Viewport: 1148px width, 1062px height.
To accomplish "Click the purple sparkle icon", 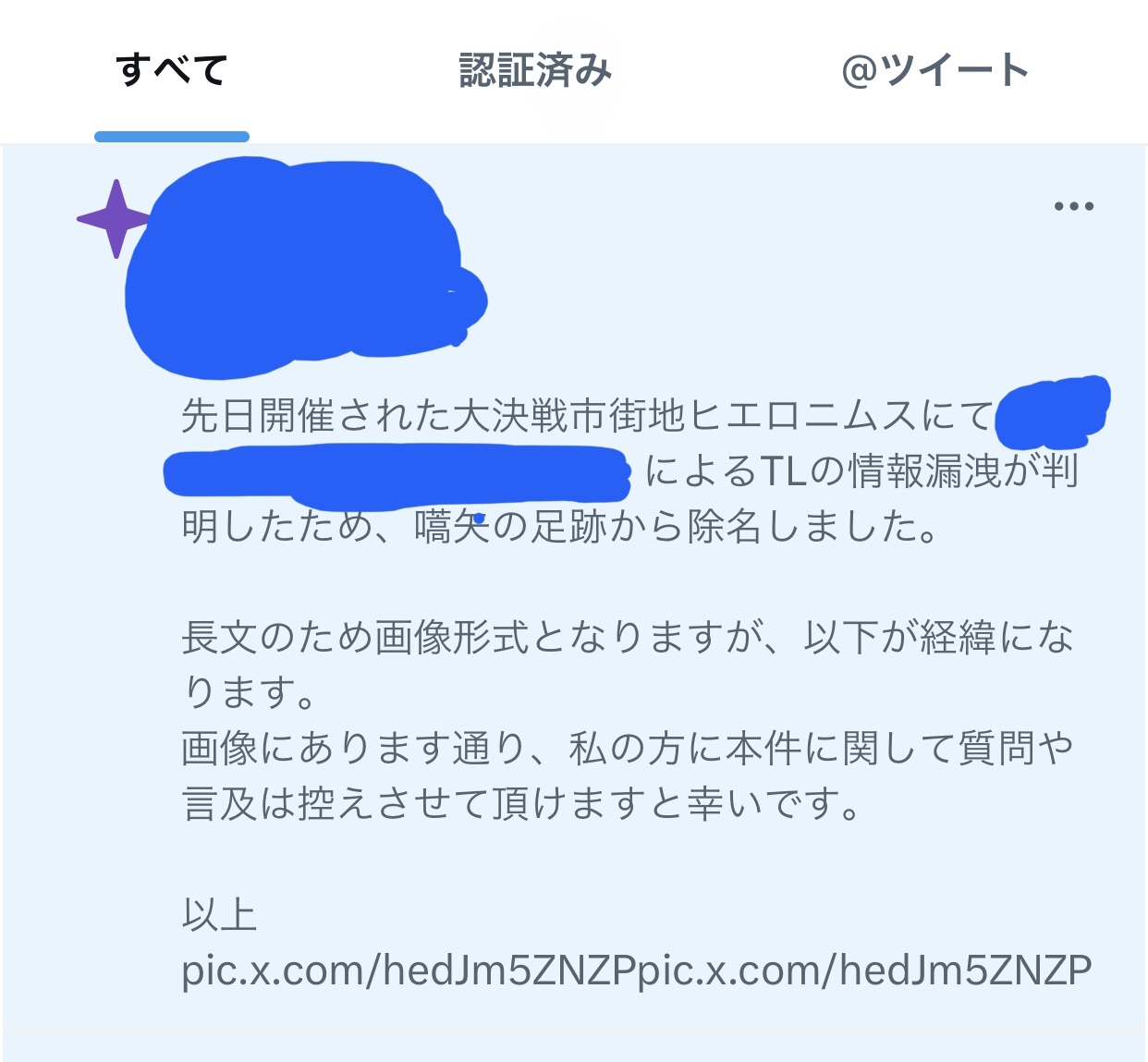I will [x=115, y=219].
